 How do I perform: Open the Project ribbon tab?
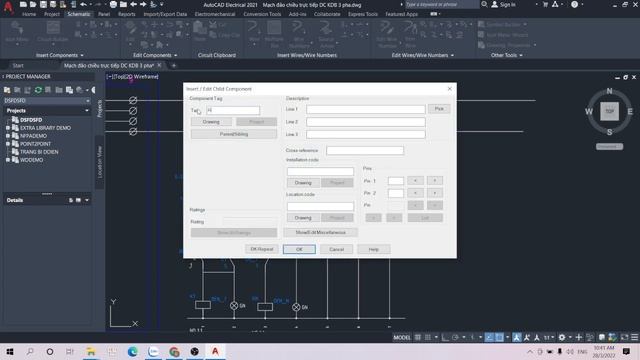tap(52, 14)
